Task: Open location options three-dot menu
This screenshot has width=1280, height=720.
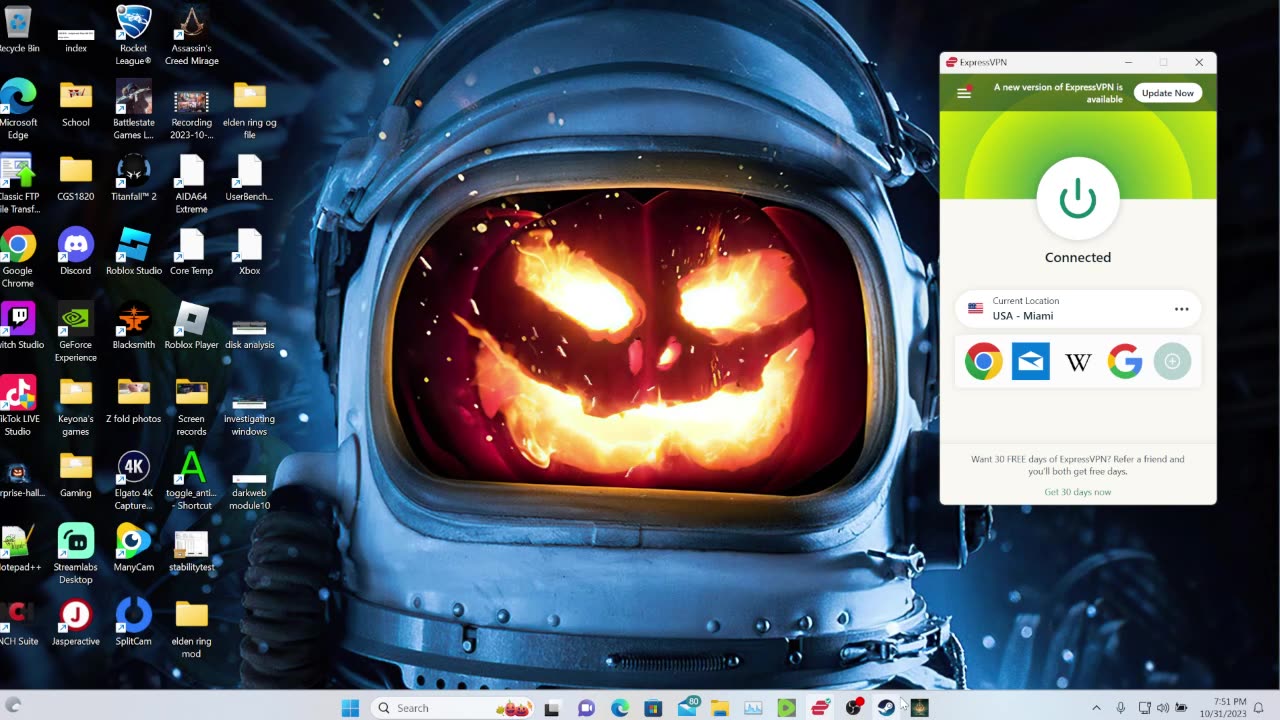Action: [1181, 309]
